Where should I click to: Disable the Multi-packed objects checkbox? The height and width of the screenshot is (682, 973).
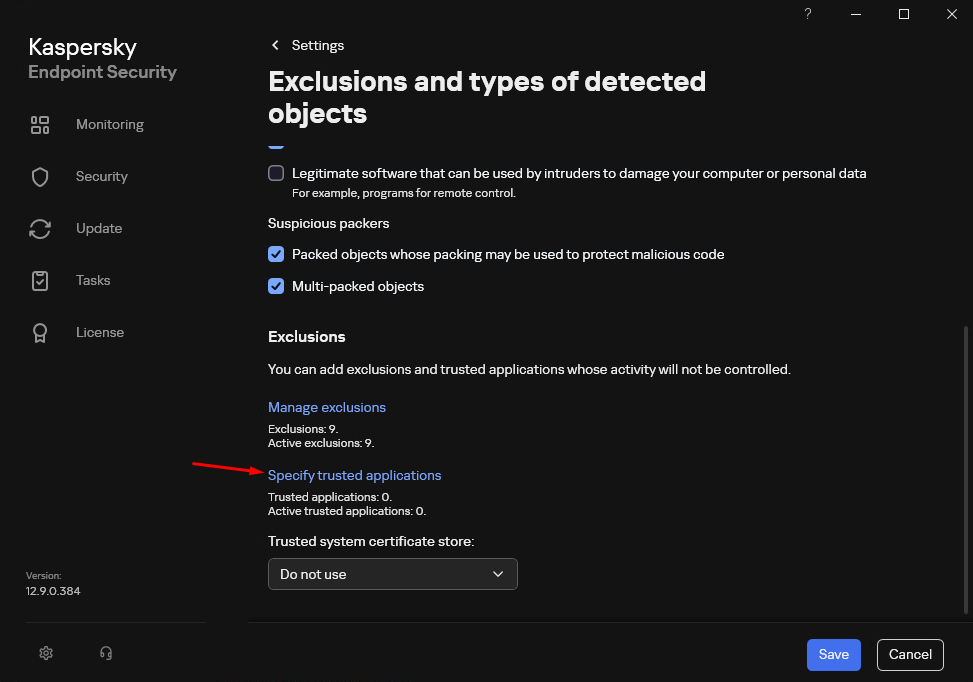276,286
